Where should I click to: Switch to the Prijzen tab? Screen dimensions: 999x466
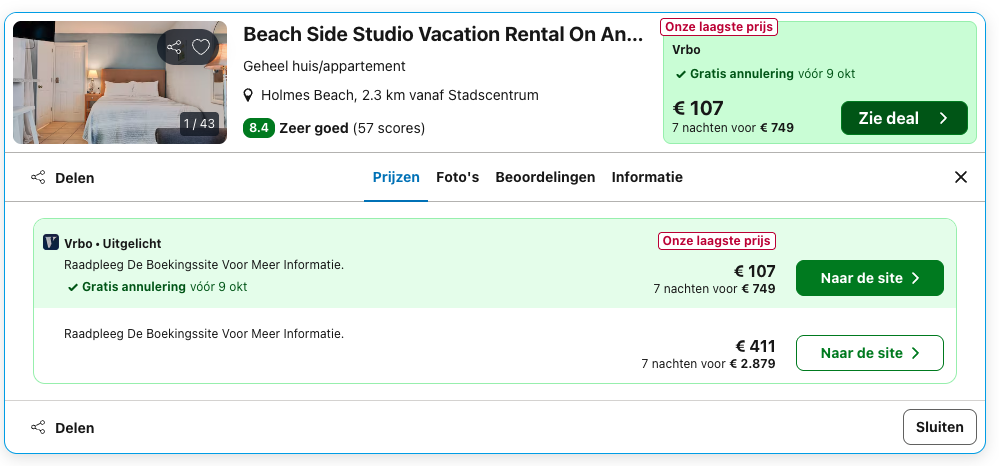(396, 177)
